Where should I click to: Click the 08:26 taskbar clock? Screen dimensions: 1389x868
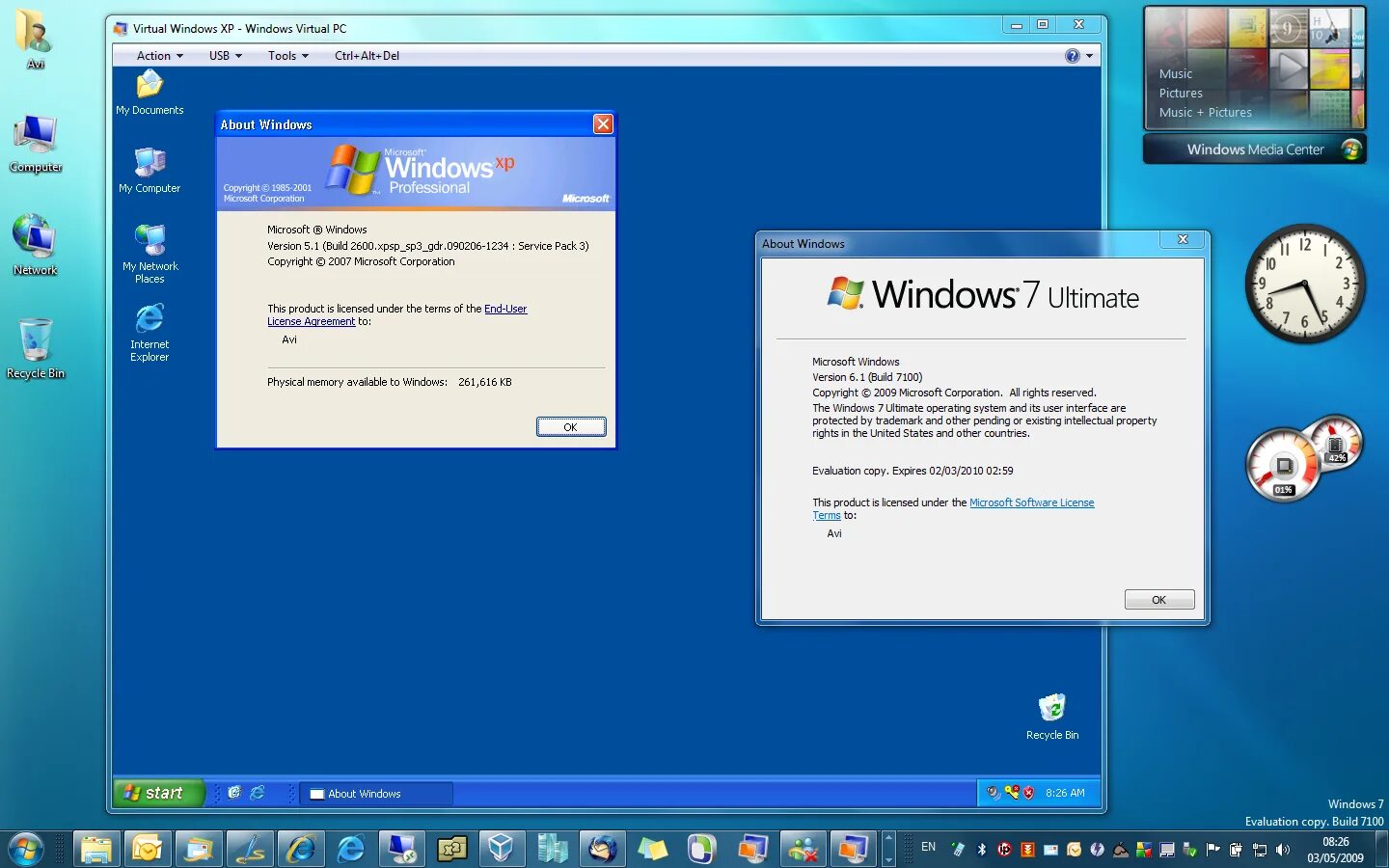(x=1336, y=850)
